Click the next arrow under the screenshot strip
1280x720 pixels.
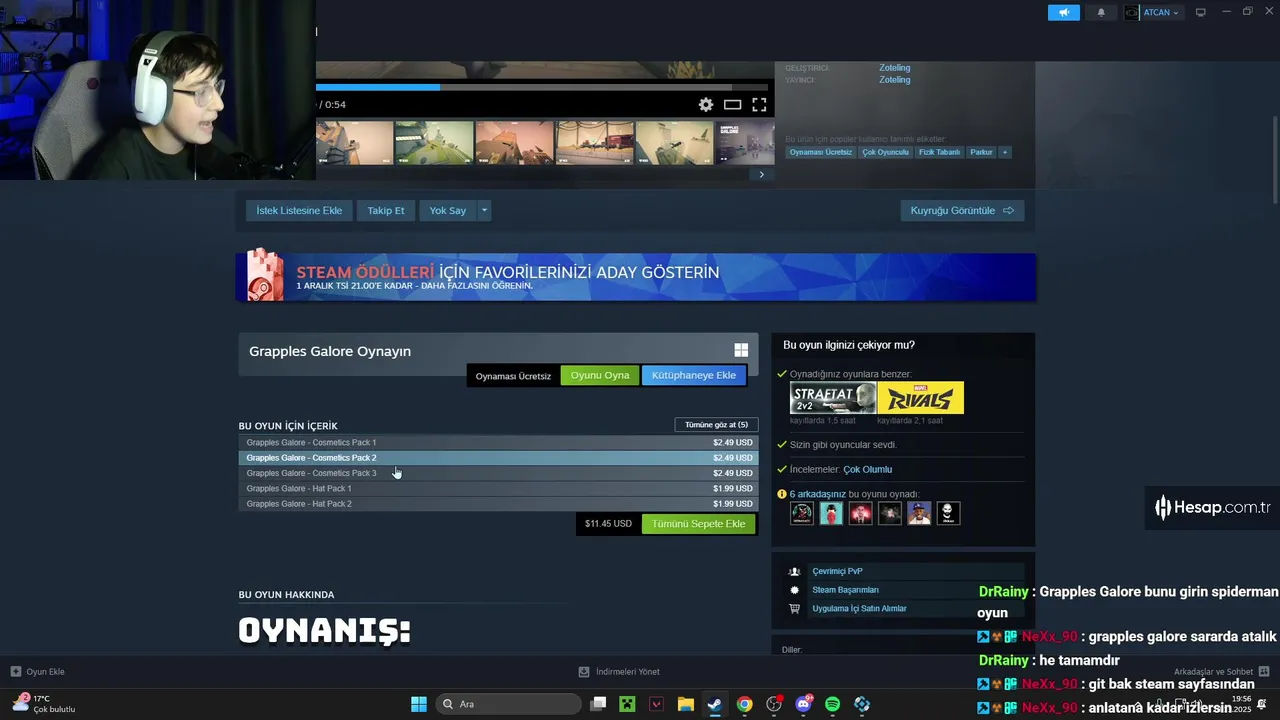pos(761,174)
